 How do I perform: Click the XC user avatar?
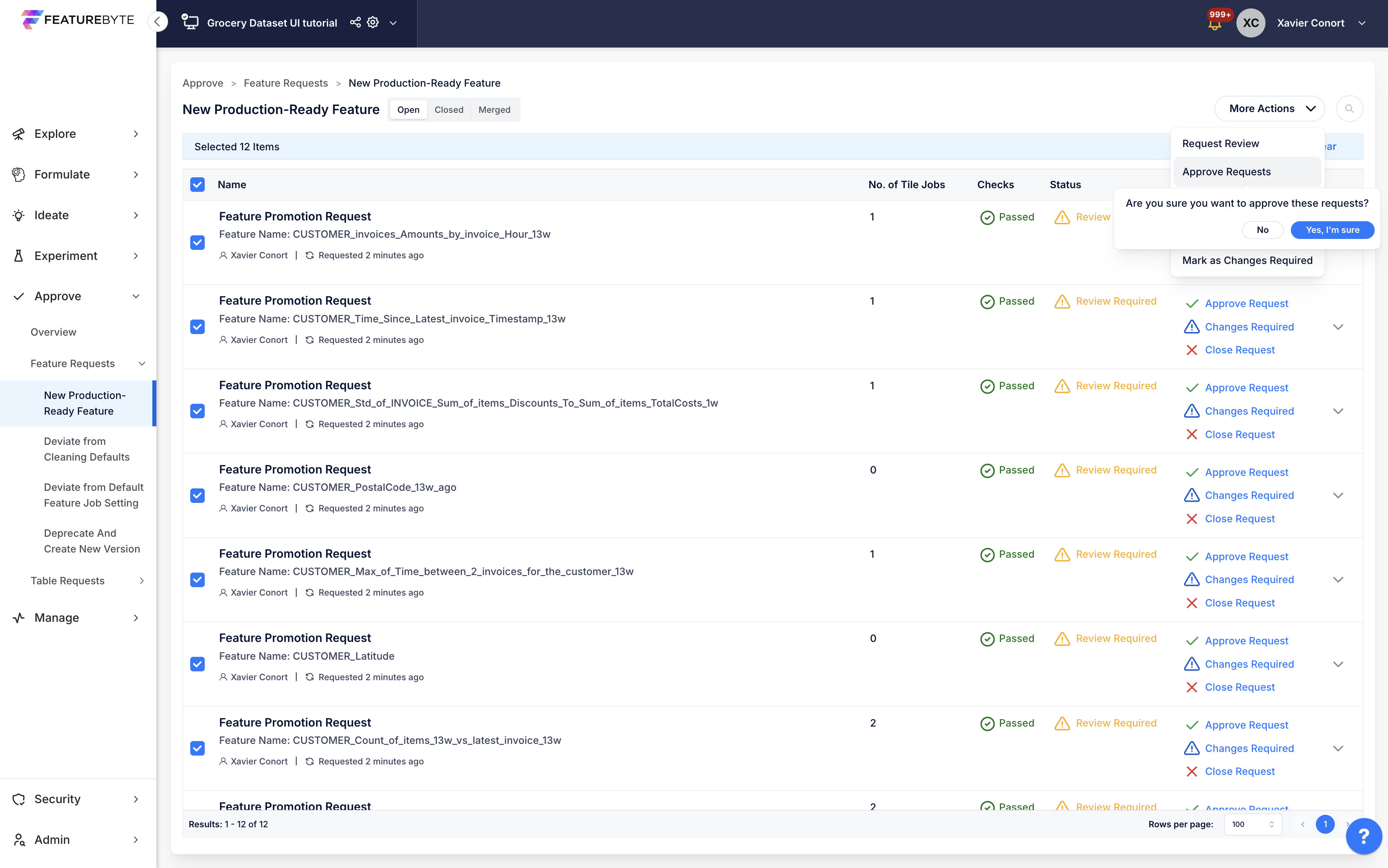pyautogui.click(x=1250, y=23)
